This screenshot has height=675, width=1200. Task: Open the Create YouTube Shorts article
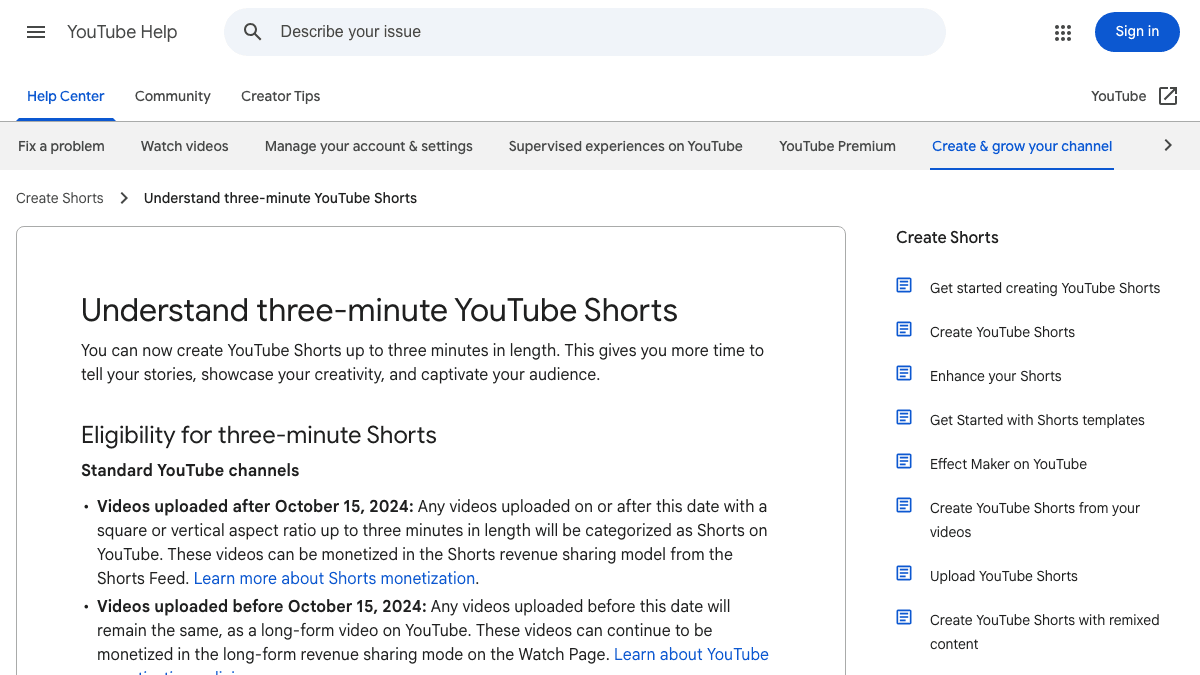(x=1002, y=332)
